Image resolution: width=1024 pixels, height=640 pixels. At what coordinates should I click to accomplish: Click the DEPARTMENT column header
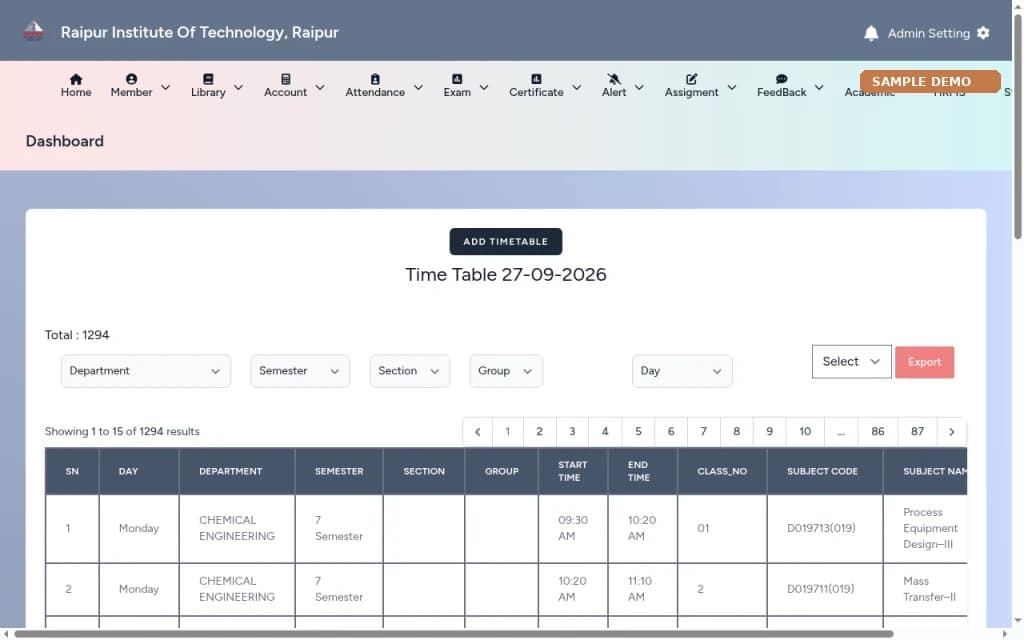tap(237, 471)
